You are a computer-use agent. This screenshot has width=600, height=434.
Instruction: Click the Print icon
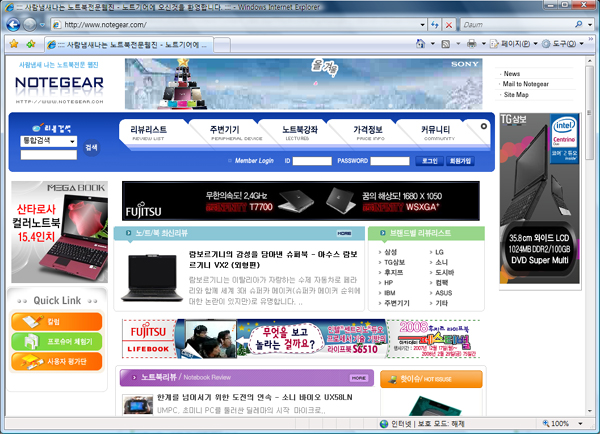click(471, 44)
